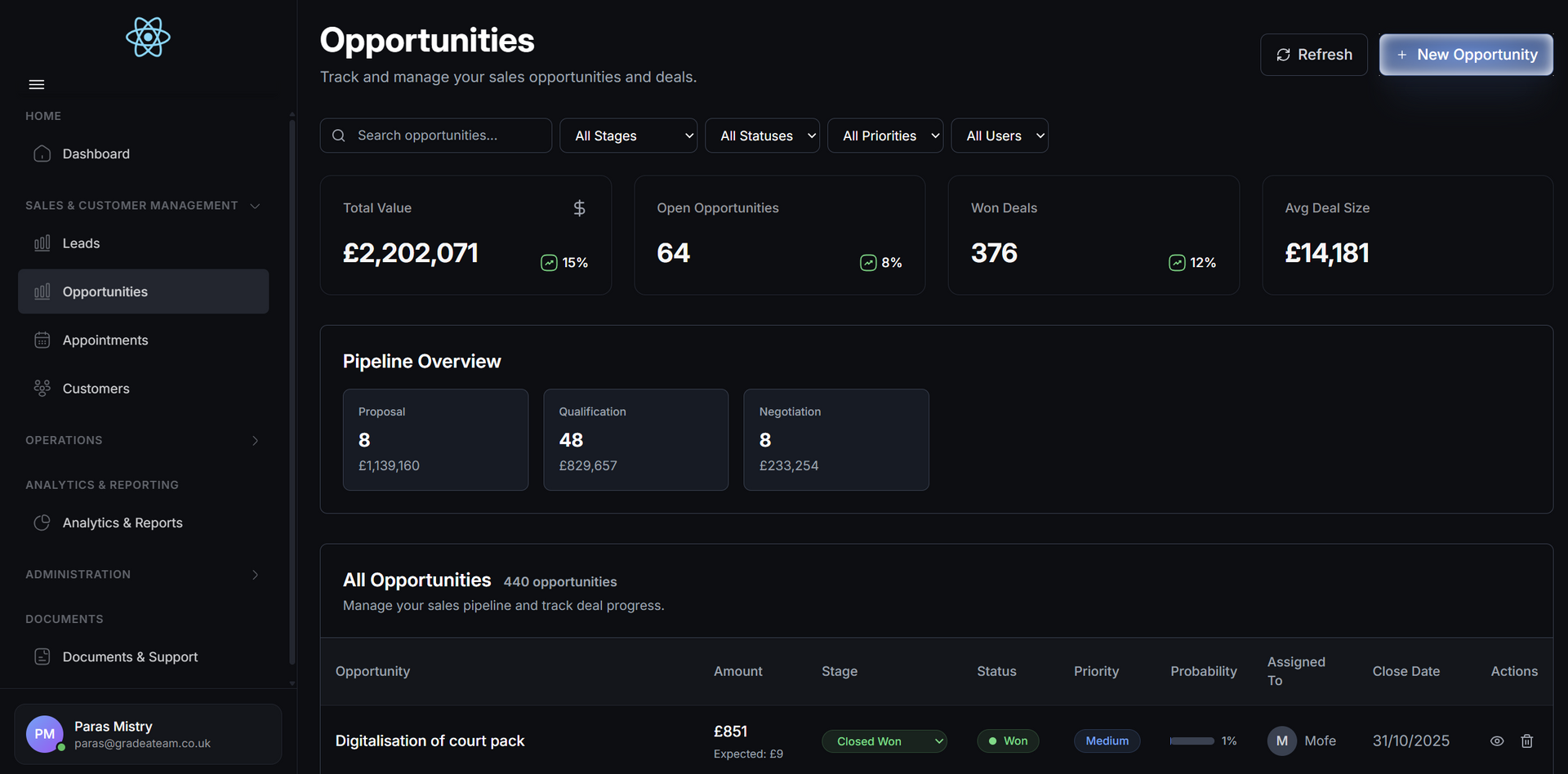Click the dollar sign icon on Total Value card

(x=579, y=208)
